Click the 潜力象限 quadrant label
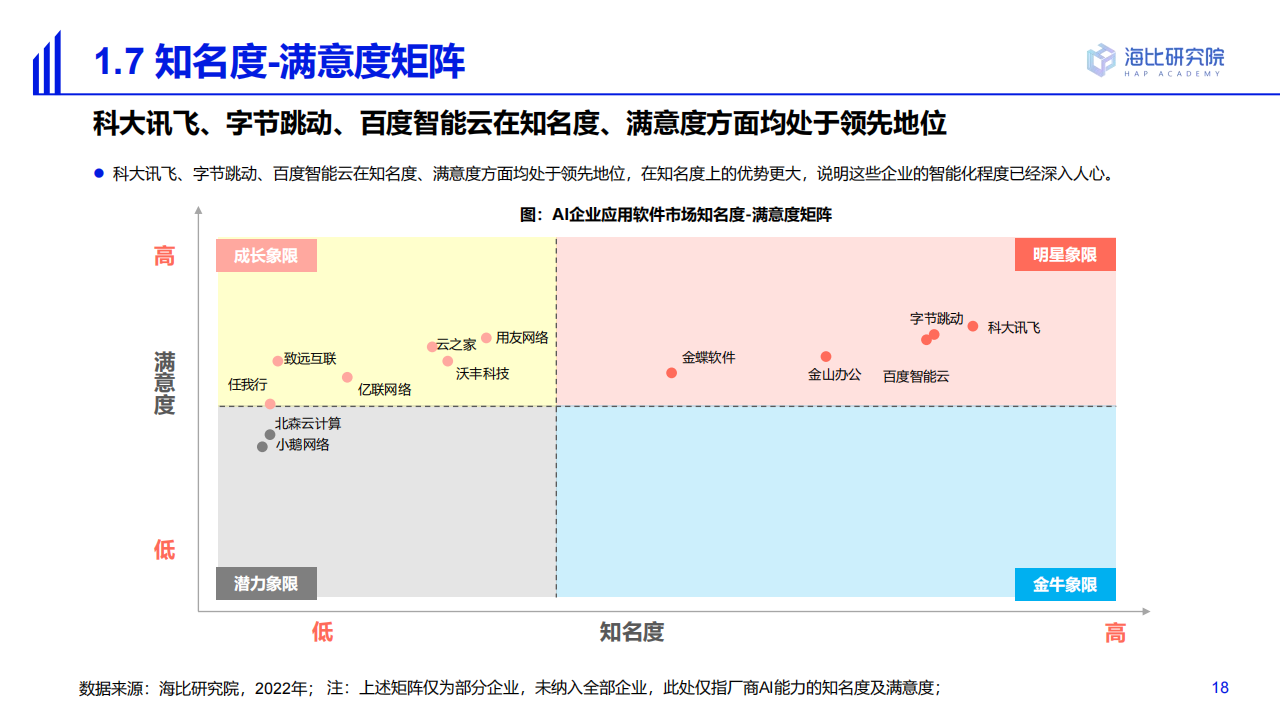Screen dimensions: 1280x720 [x=266, y=584]
